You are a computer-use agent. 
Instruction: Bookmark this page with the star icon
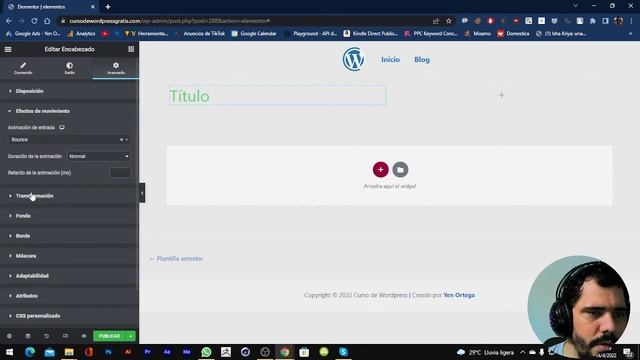click(449, 21)
